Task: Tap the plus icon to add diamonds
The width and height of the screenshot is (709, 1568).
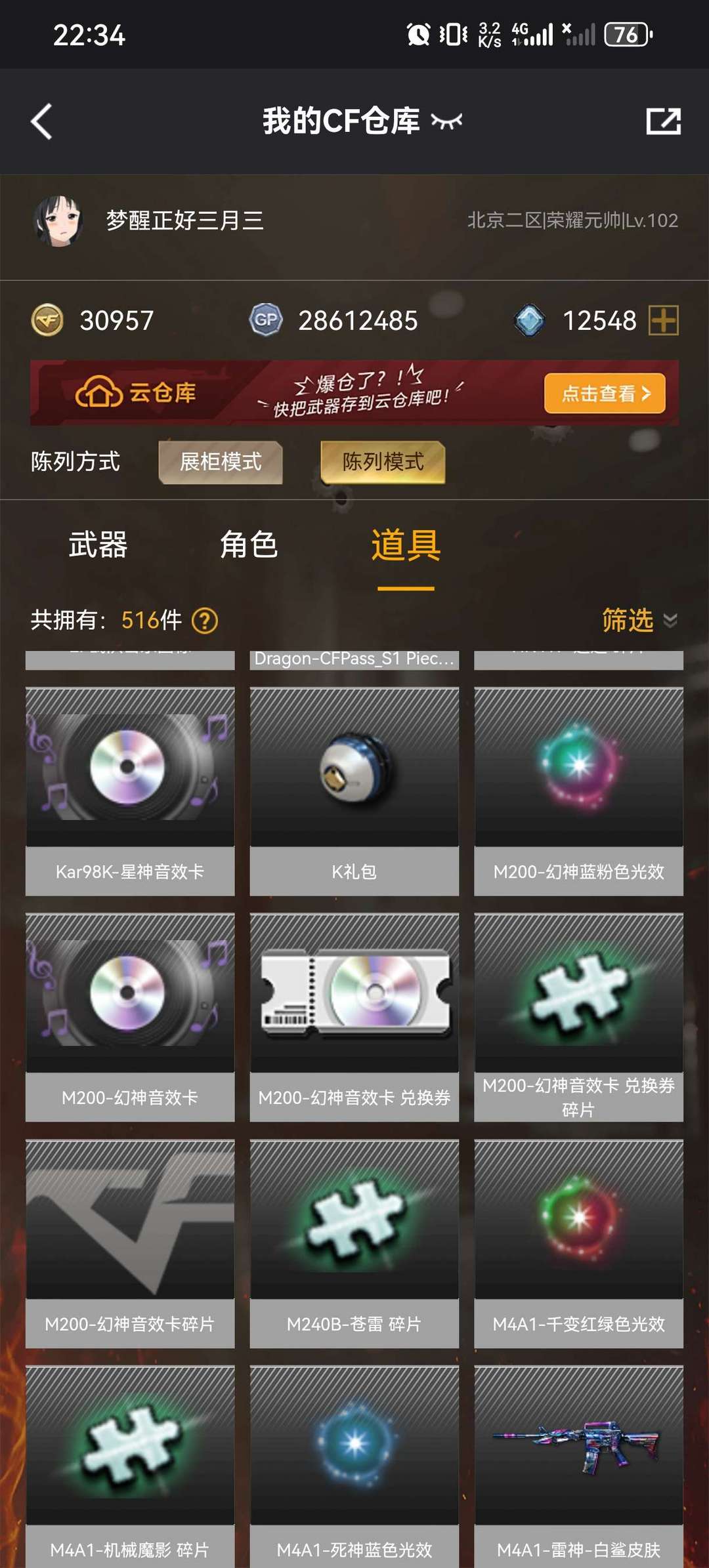Action: tap(664, 321)
